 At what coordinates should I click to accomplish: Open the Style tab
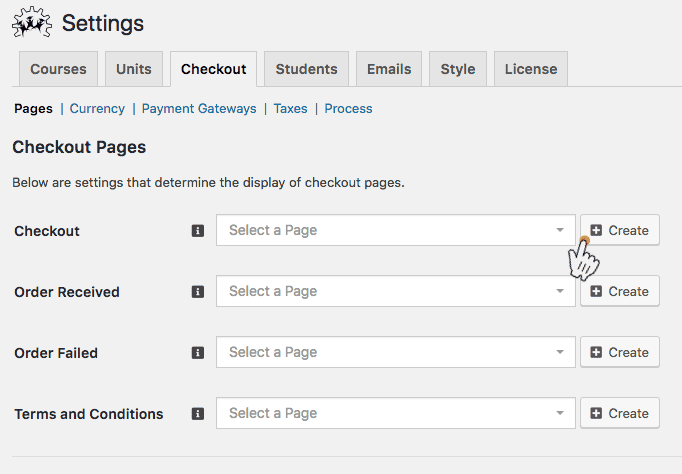pos(458,69)
